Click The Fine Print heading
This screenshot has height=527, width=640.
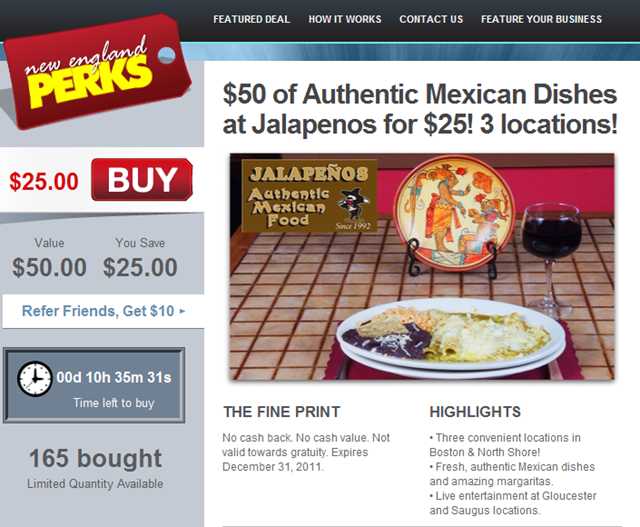click(282, 412)
